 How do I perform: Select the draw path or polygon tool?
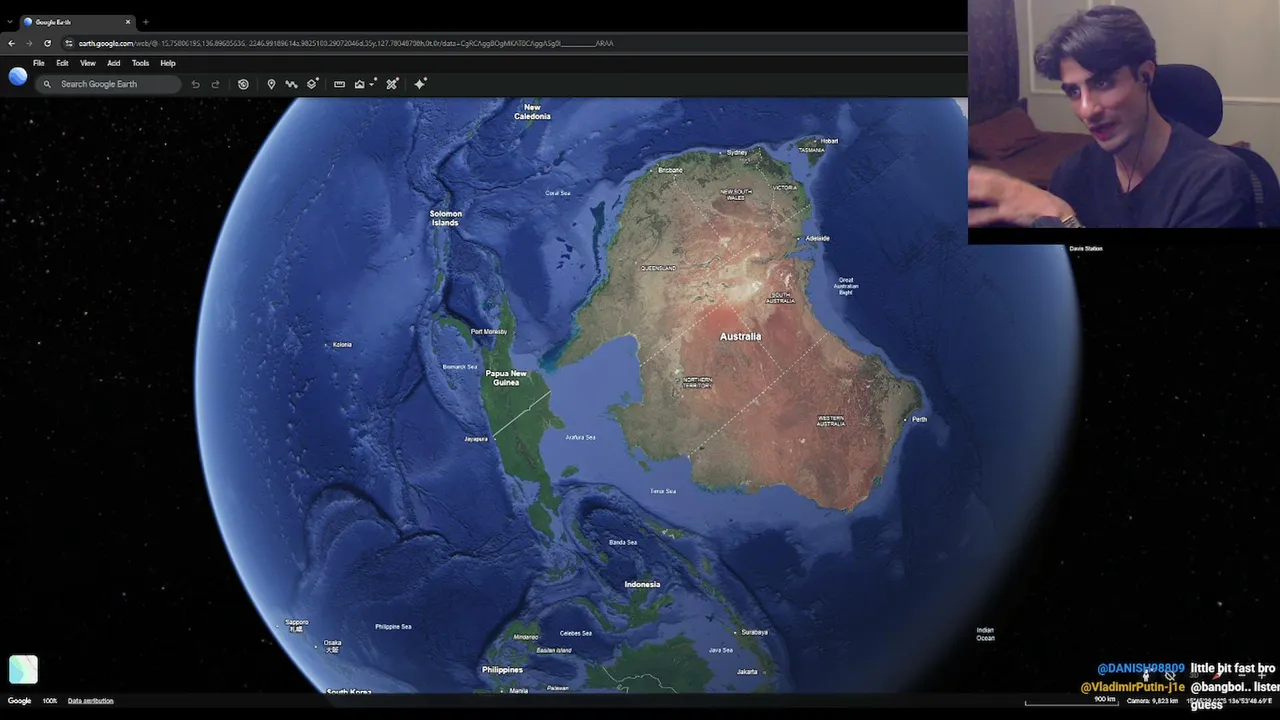[x=291, y=84]
